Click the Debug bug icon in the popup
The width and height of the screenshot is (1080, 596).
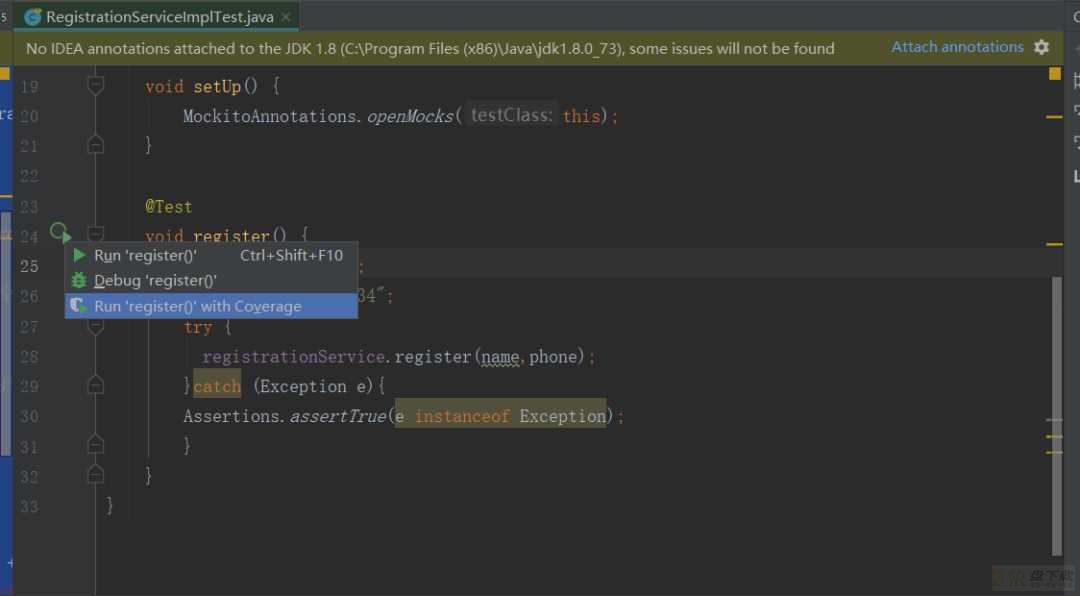pos(79,280)
